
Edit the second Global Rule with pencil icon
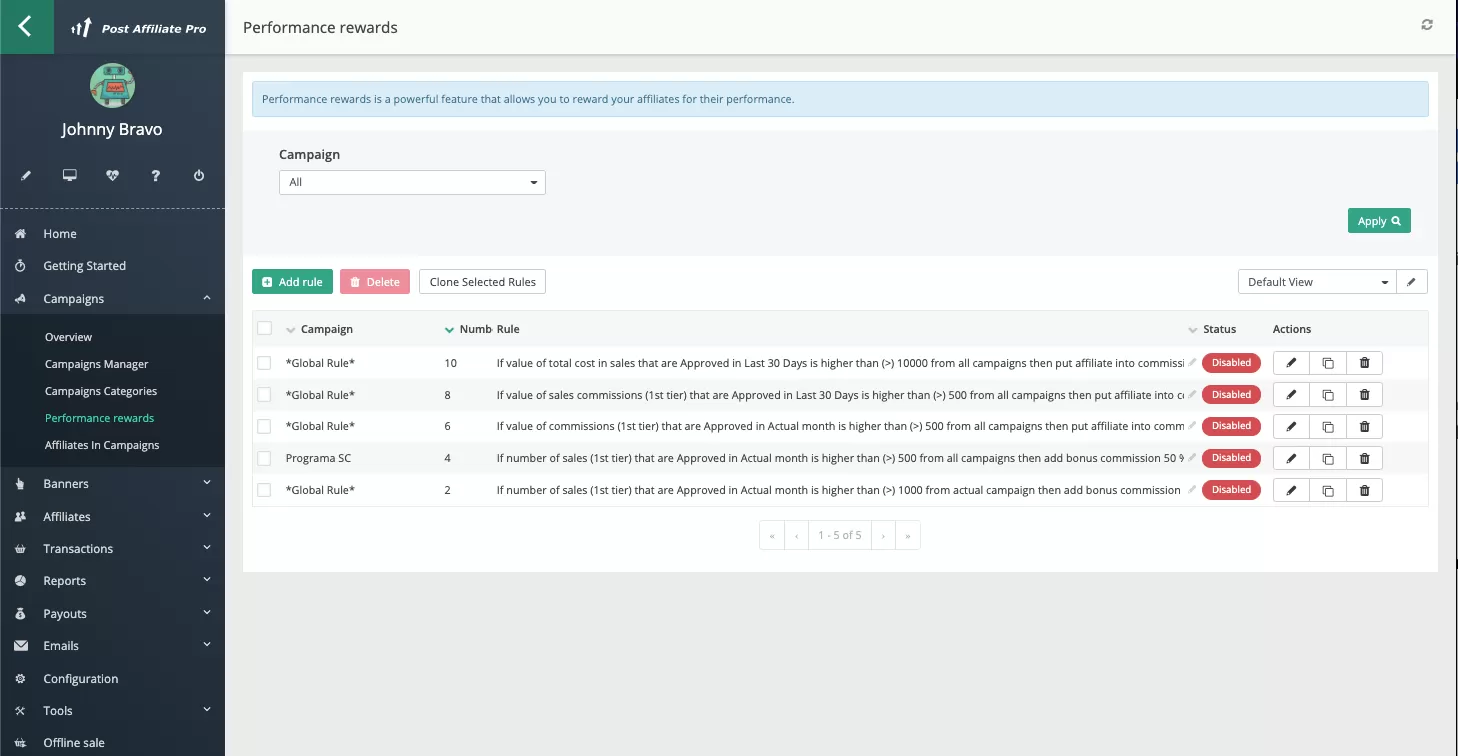click(1290, 394)
